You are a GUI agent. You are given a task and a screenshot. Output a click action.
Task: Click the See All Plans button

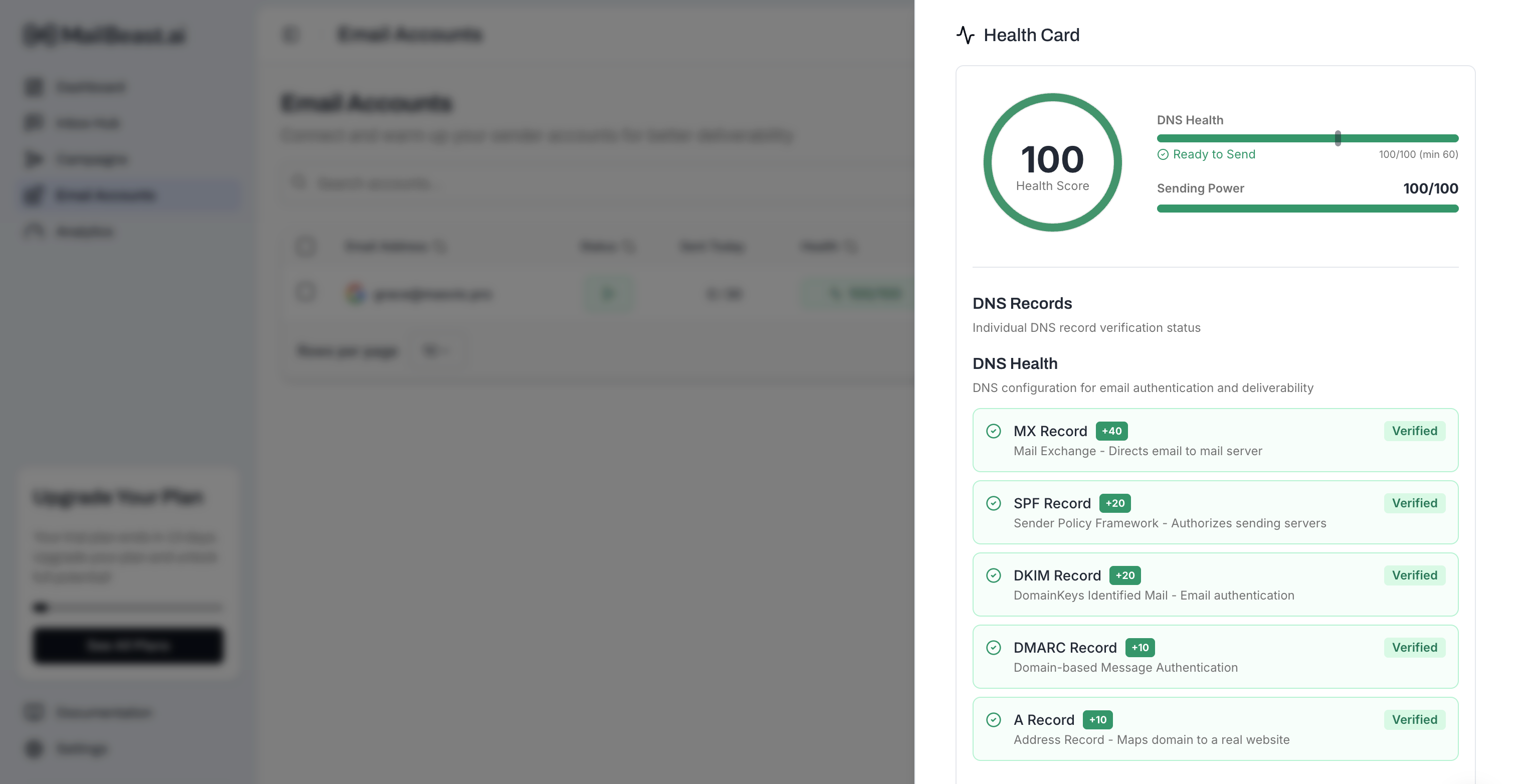(x=128, y=645)
